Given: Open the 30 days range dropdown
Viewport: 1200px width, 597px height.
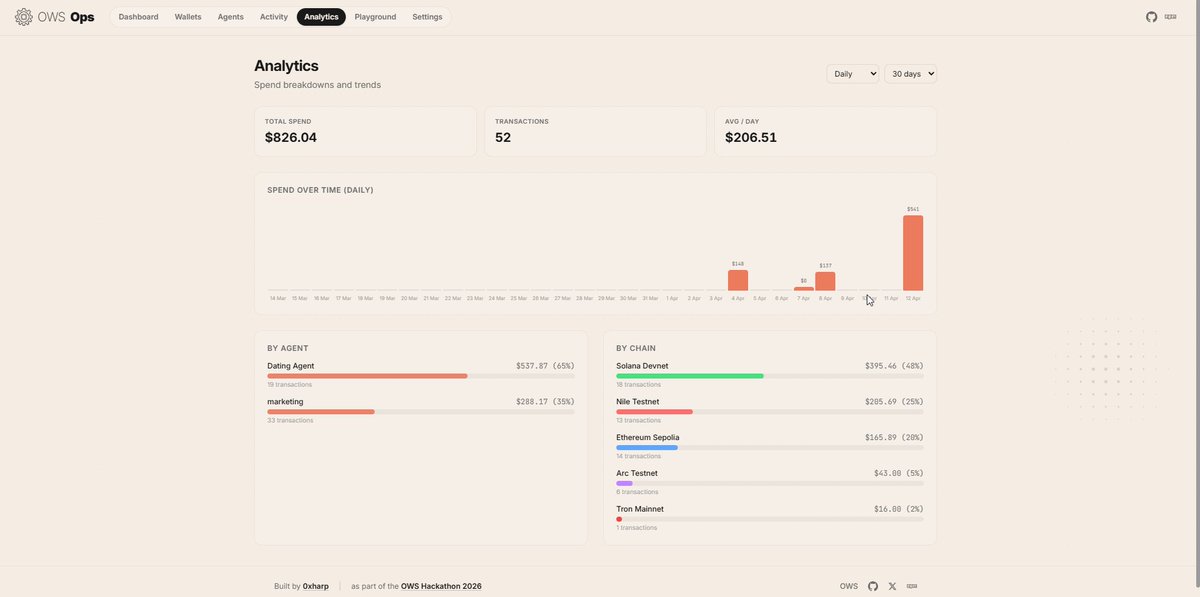Looking at the screenshot, I should tap(911, 74).
